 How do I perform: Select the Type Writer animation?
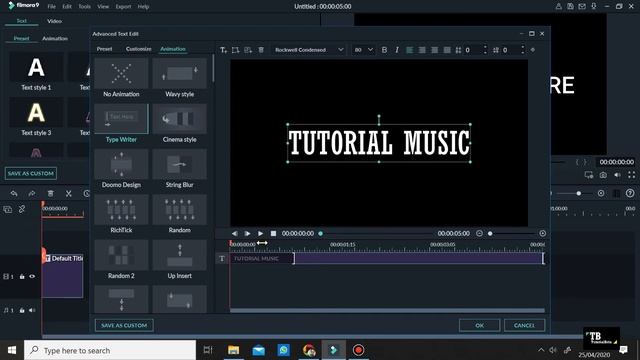point(121,123)
